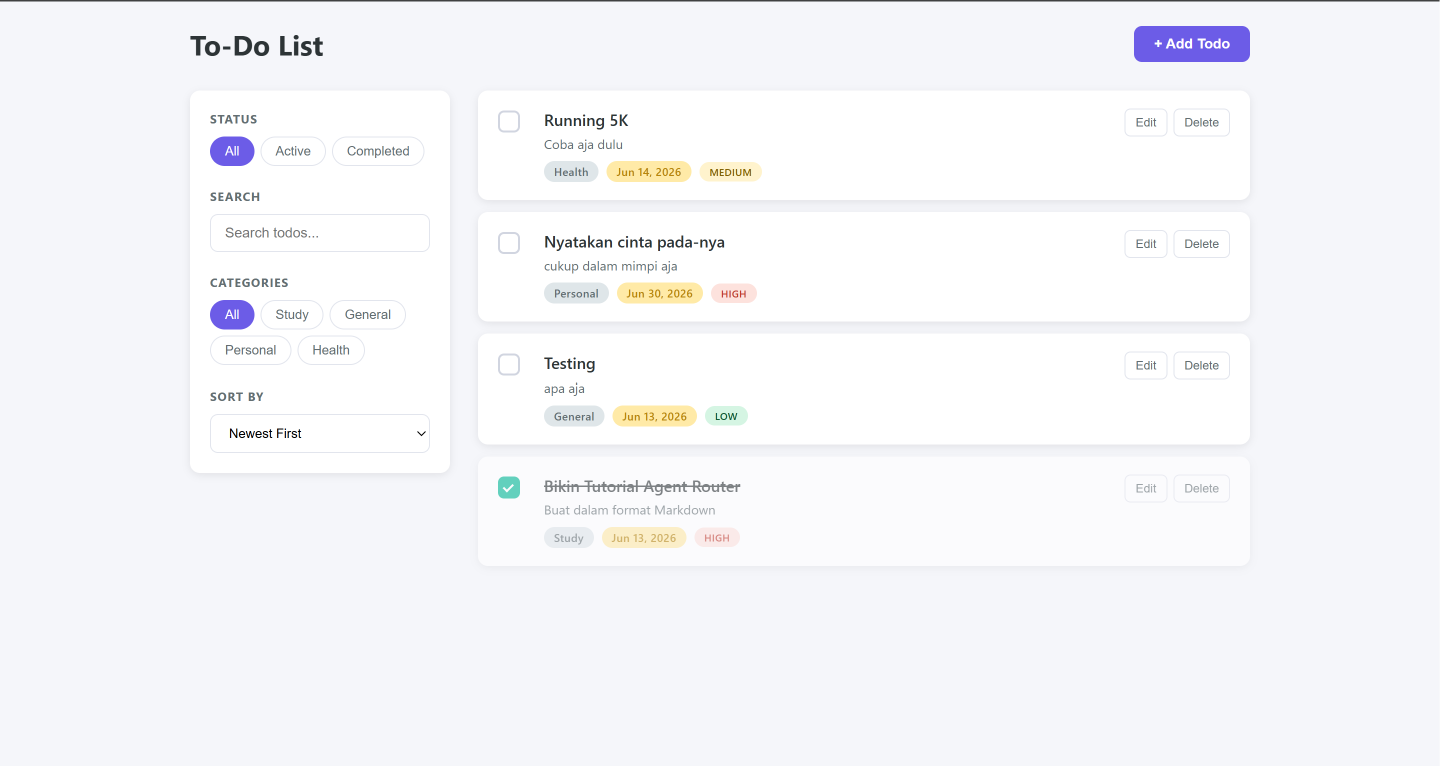This screenshot has height=766, width=1440.
Task: Delete the Running 5K todo
Action: pyautogui.click(x=1202, y=123)
